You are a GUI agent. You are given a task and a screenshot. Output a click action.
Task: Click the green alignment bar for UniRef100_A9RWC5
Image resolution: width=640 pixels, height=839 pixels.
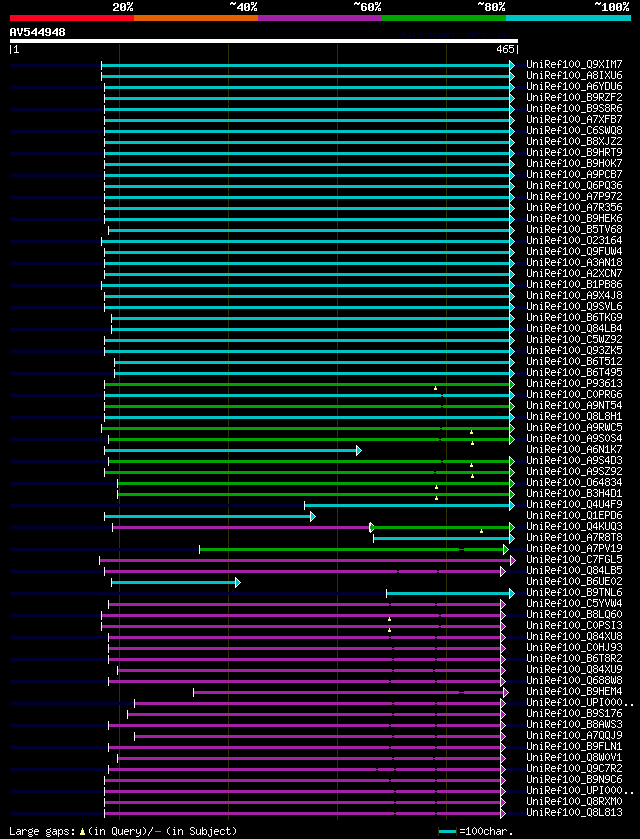[x=306, y=428]
